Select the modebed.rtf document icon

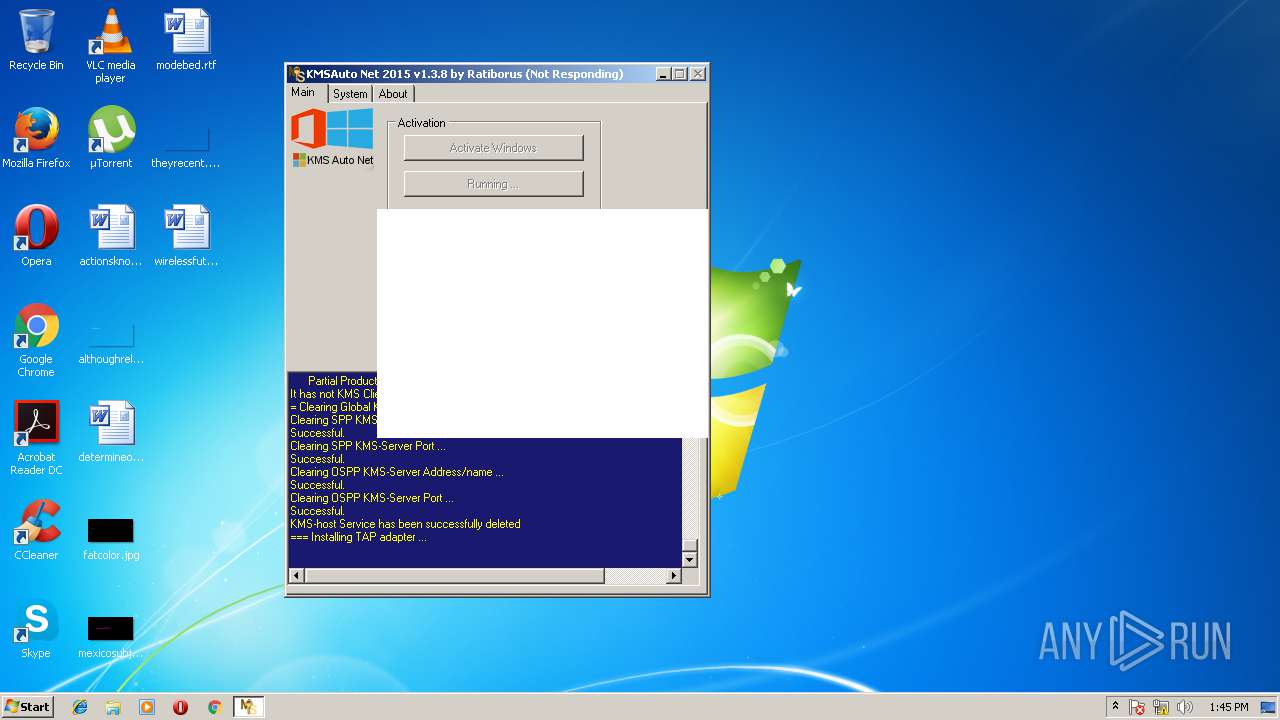coord(186,40)
